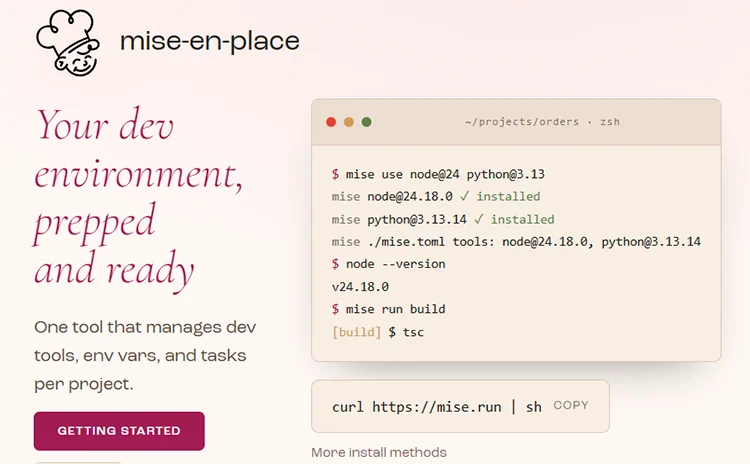Viewport: 750px width, 464px height.
Task: Click the green terminal window dot
Action: point(366,122)
